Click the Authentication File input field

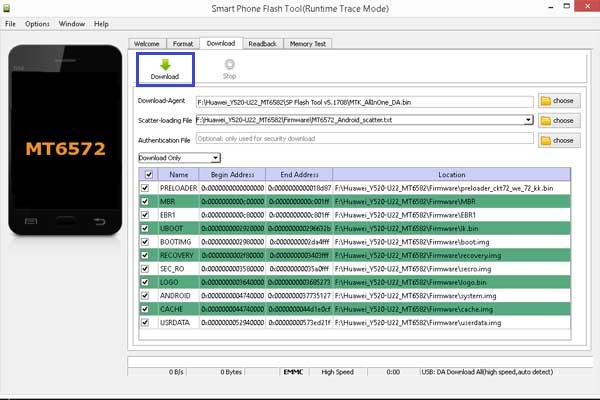(x=364, y=139)
